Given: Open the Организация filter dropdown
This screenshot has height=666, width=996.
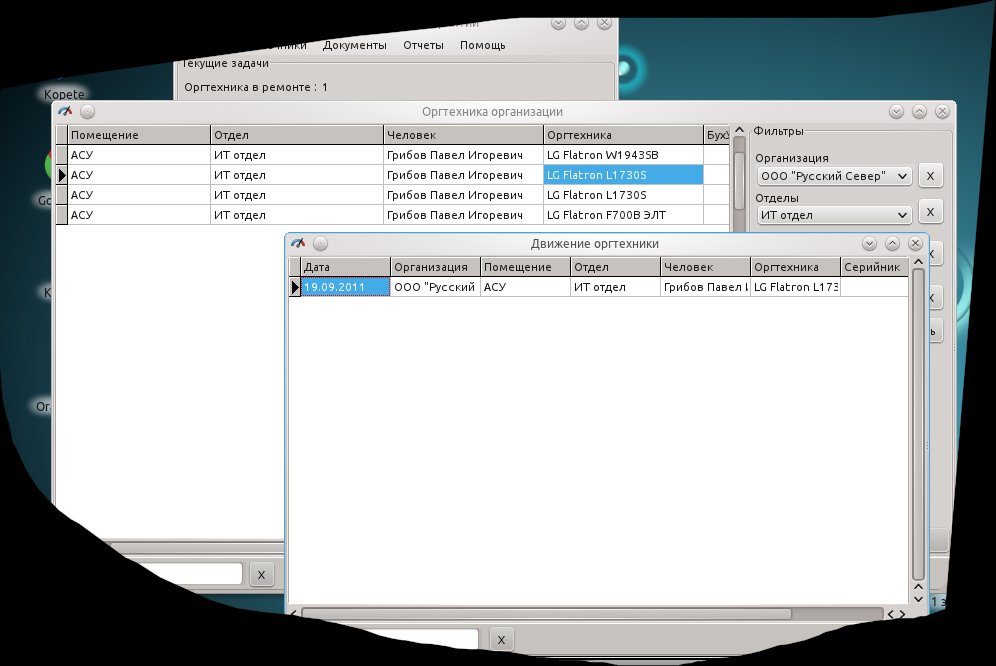Looking at the screenshot, I should (x=834, y=176).
